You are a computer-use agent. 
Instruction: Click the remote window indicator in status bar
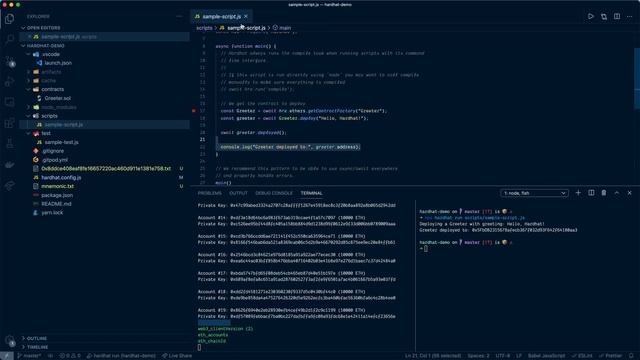(7, 356)
